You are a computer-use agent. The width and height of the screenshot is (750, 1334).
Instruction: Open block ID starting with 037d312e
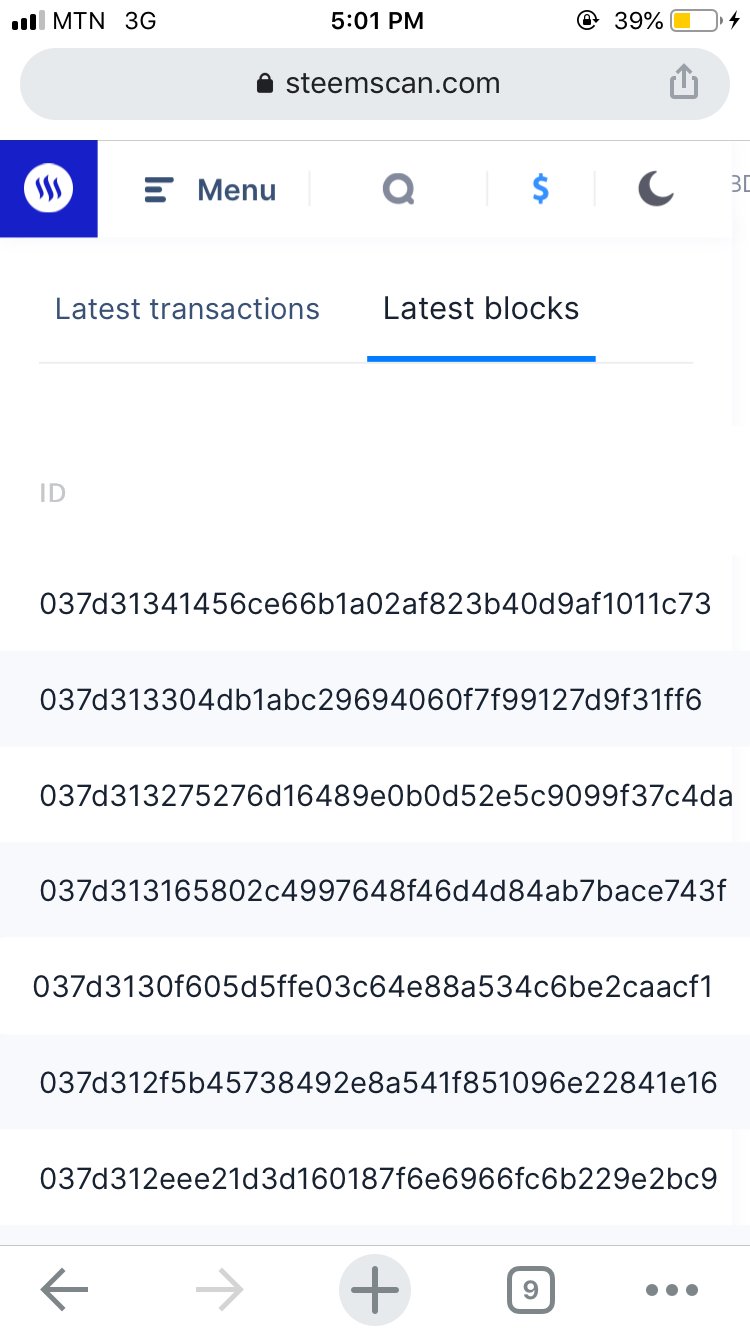click(379, 1180)
